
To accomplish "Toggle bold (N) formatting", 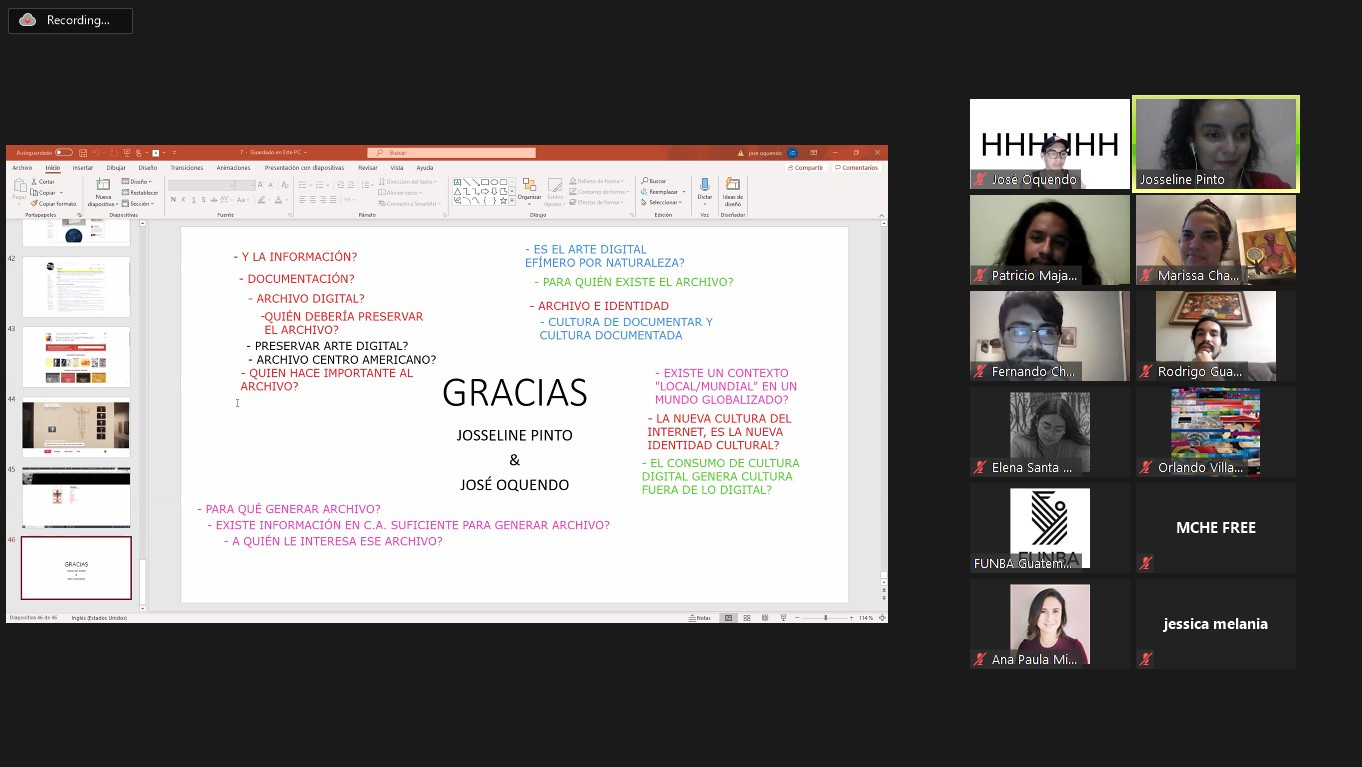I will pyautogui.click(x=173, y=200).
